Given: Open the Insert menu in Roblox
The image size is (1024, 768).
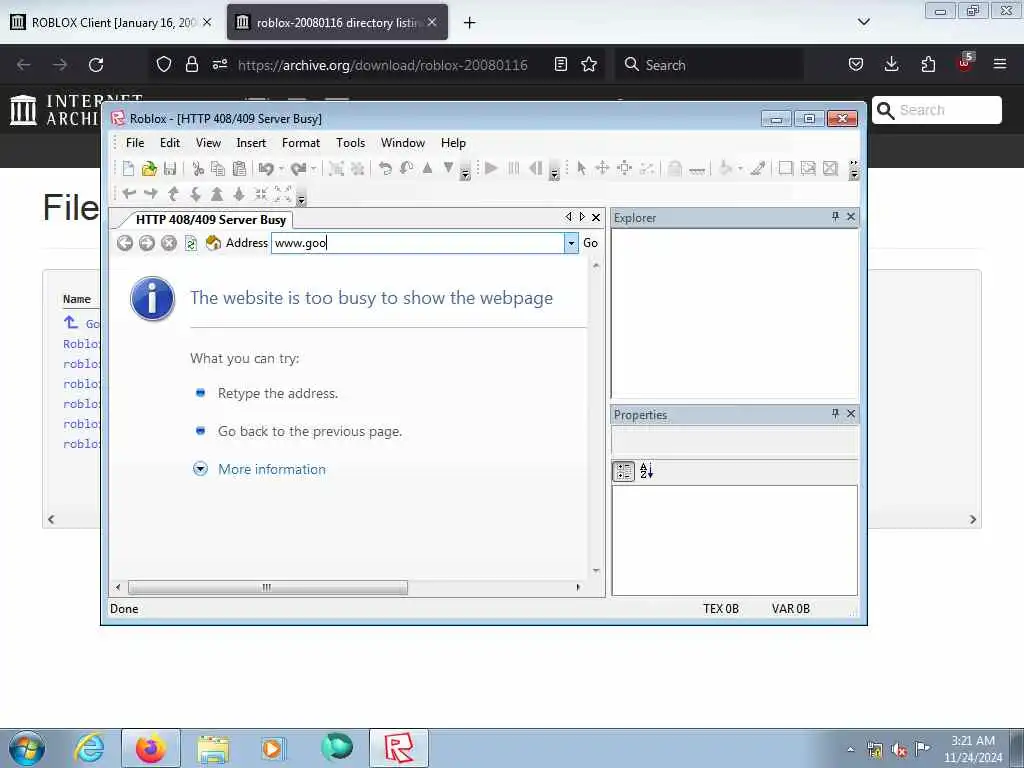Looking at the screenshot, I should [x=251, y=142].
